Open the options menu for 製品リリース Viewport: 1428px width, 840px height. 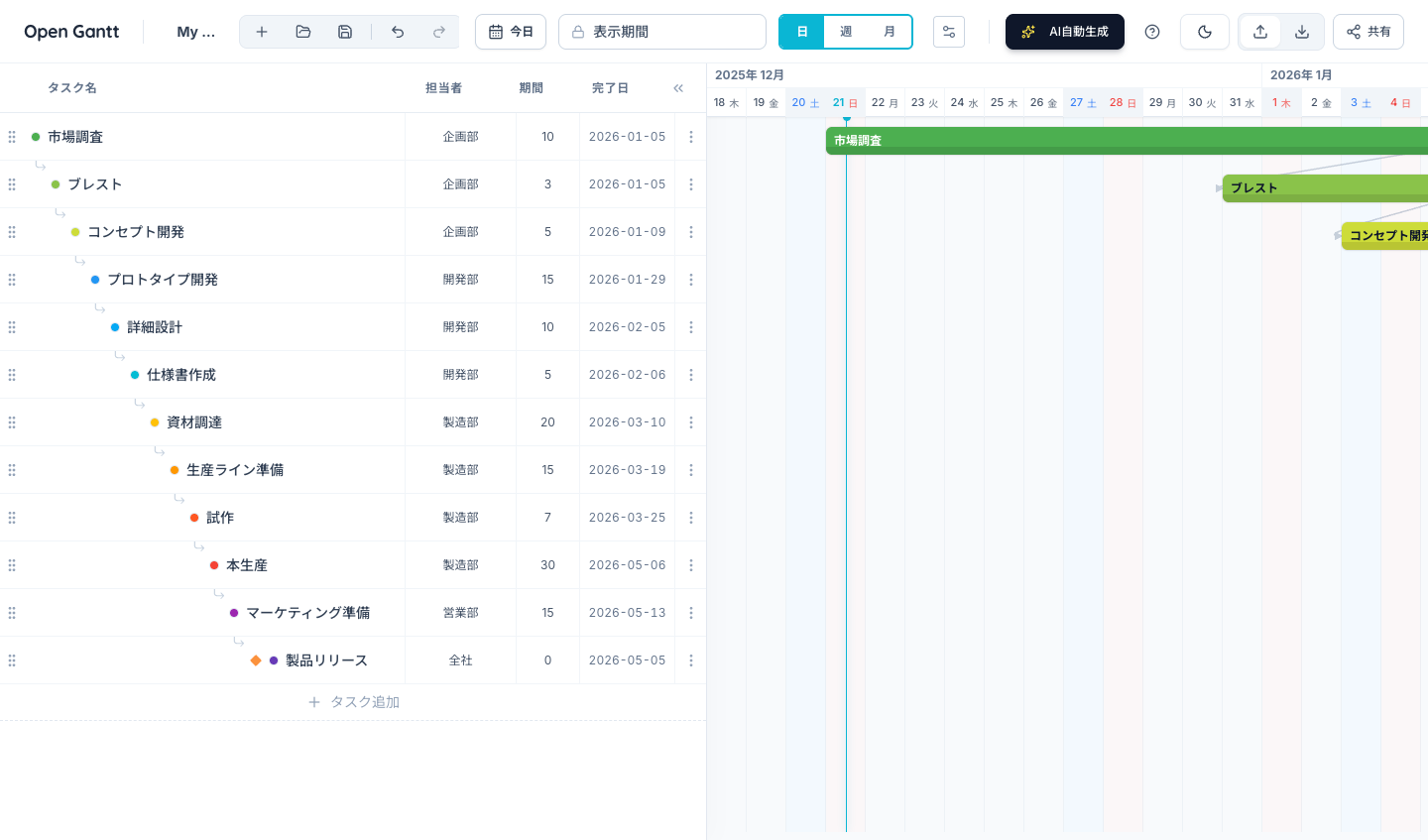[x=690, y=660]
